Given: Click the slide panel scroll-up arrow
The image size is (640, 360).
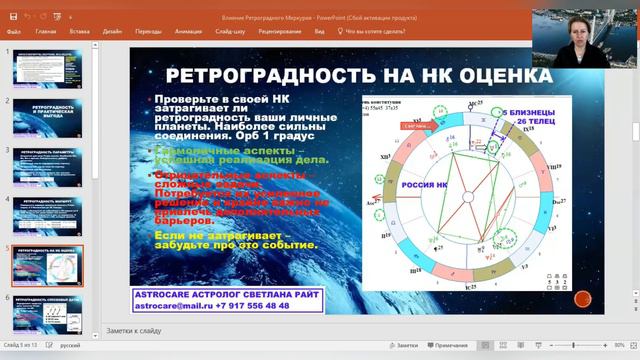Looking at the screenshot, I should (95, 45).
